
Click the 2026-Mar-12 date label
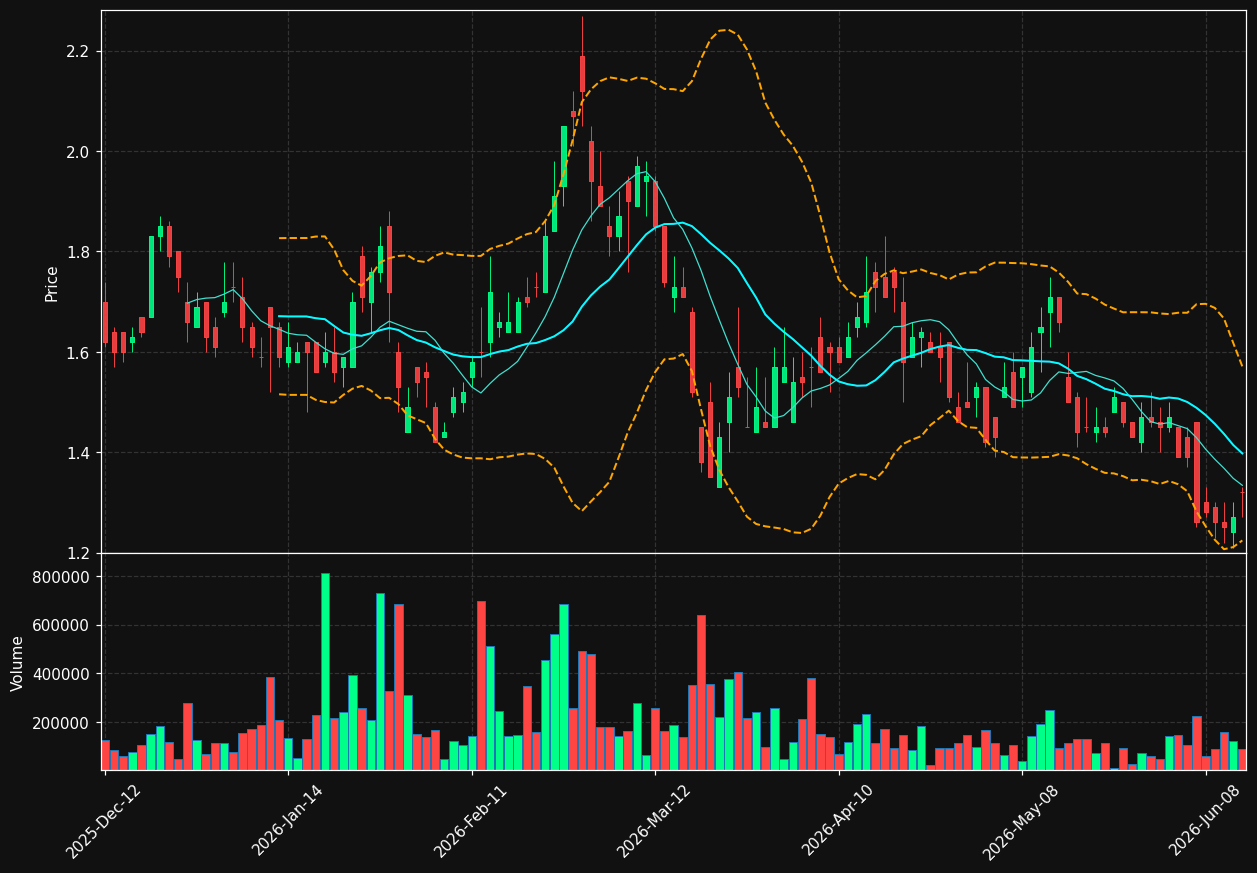pyautogui.click(x=654, y=821)
